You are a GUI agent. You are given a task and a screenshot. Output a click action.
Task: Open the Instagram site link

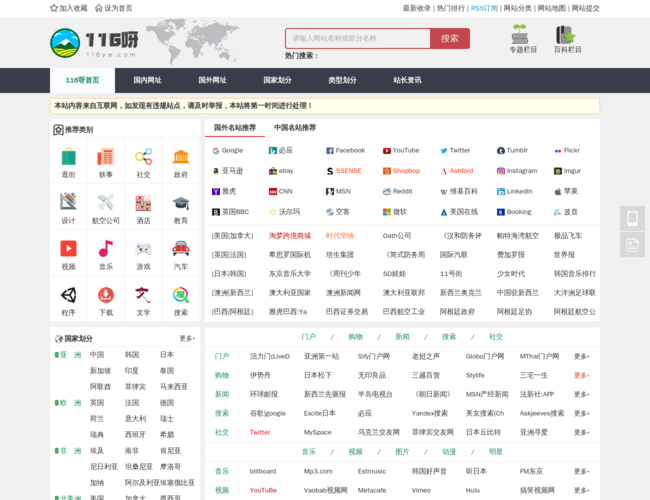coord(517,171)
